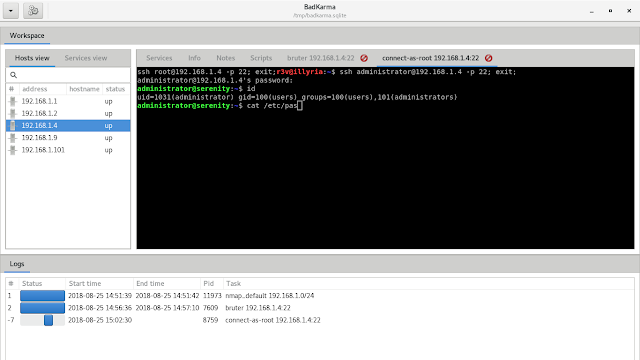640x360 pixels.
Task: Select host 192.168.1.101 row
Action: pos(68,150)
